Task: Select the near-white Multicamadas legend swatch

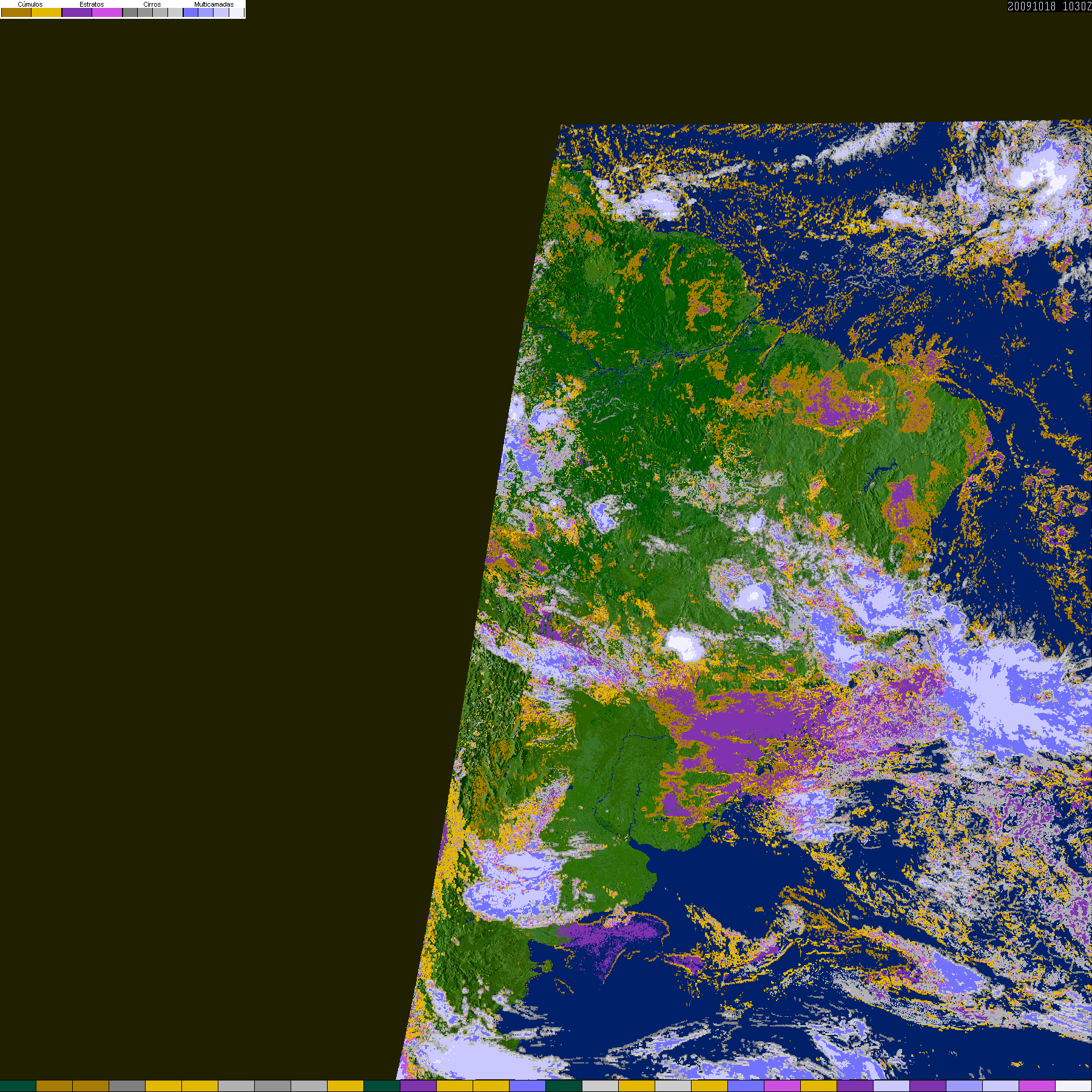Action: (x=237, y=12)
